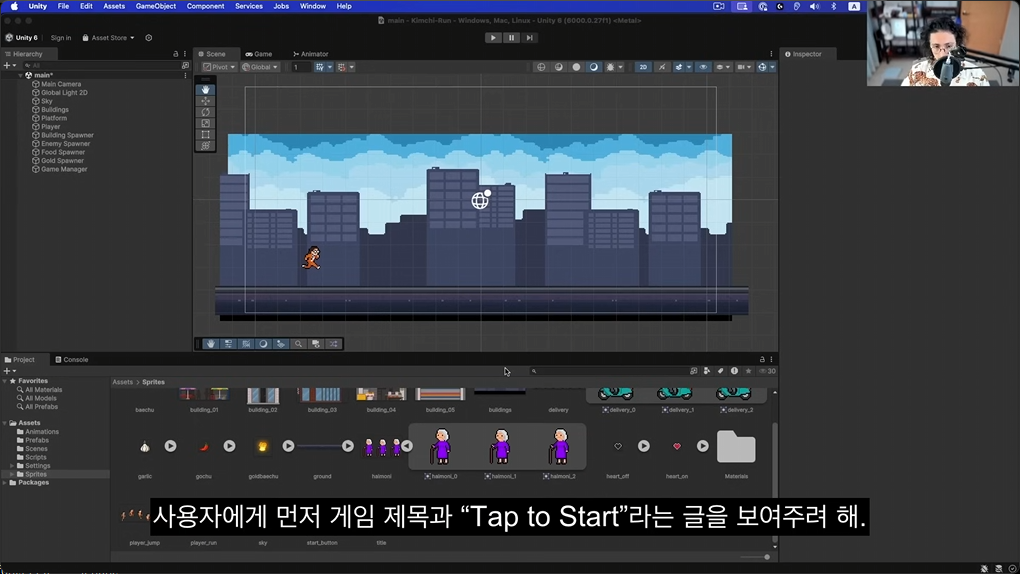Select the Scale tool
Viewport: 1020px width, 574px height.
point(206,123)
